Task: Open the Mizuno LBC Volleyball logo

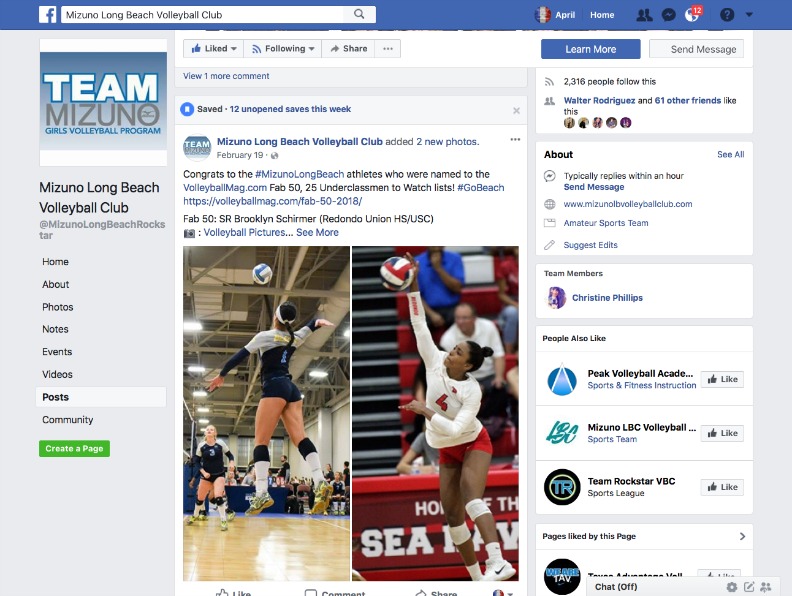Action: (562, 433)
